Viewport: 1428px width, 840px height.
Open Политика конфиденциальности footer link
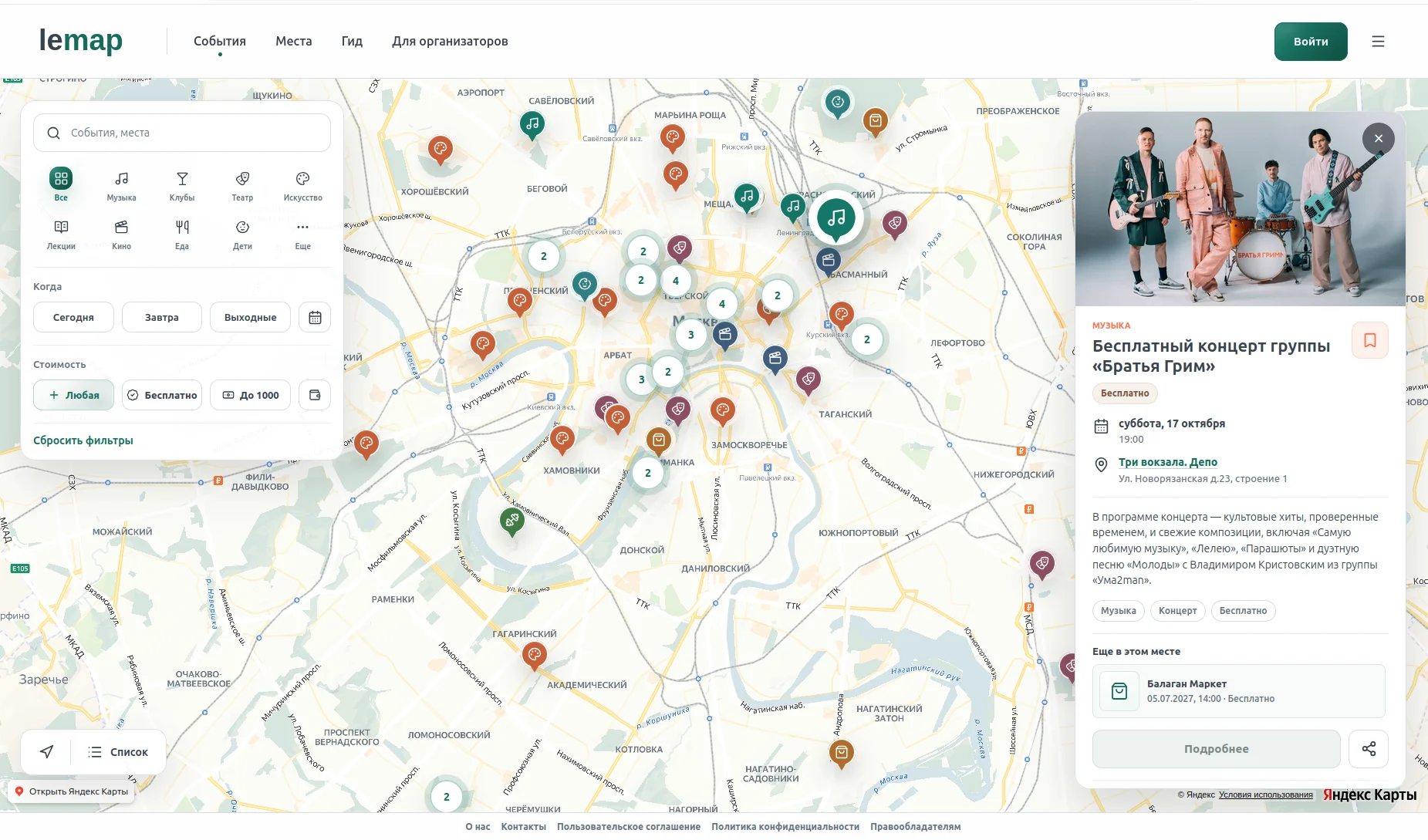pos(785,827)
